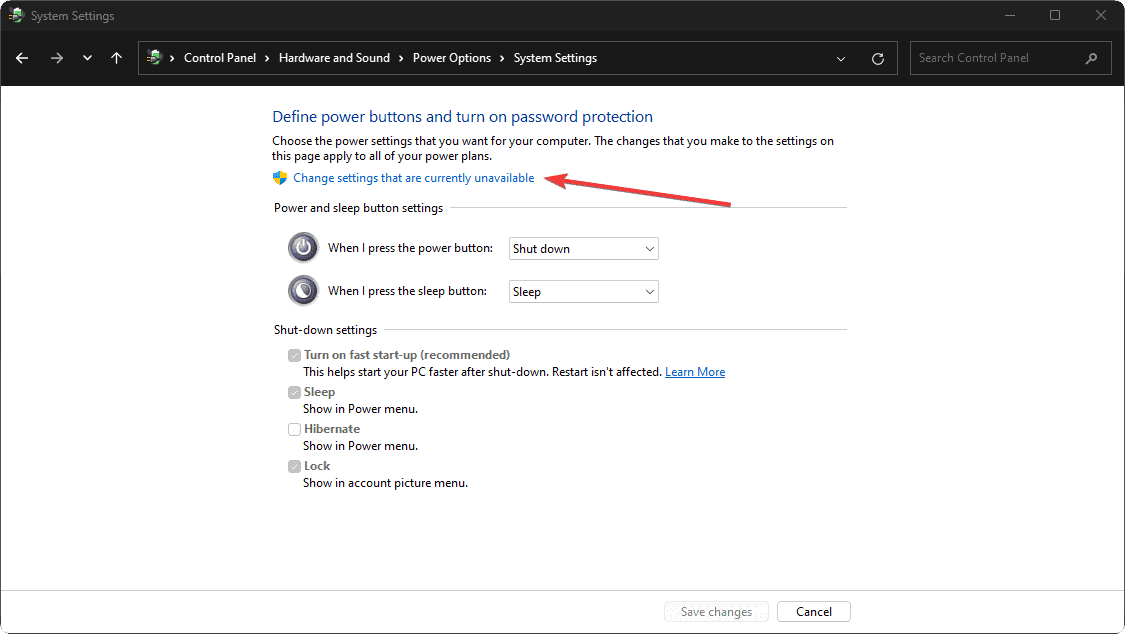Expand the recent pages chevron
Image resolution: width=1125 pixels, height=634 pixels.
[x=840, y=58]
